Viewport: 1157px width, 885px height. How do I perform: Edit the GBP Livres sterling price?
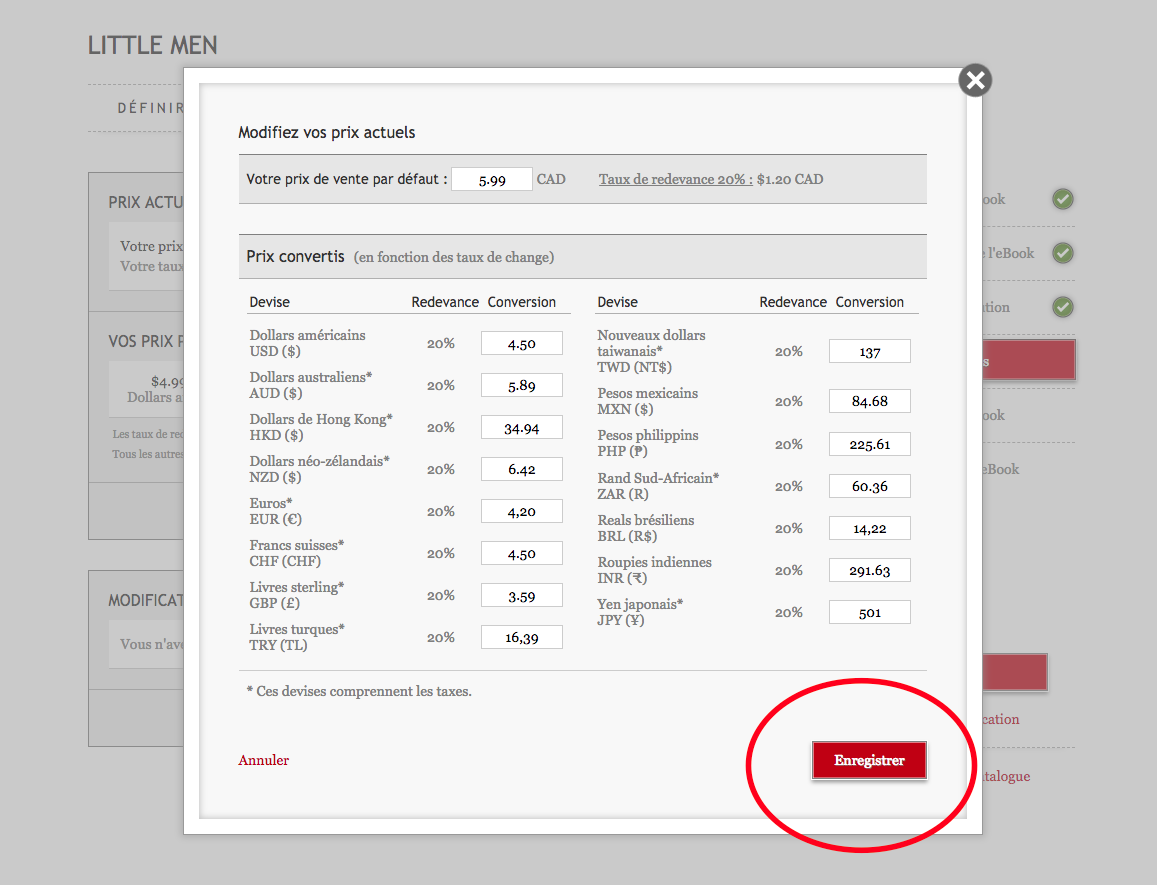point(521,596)
